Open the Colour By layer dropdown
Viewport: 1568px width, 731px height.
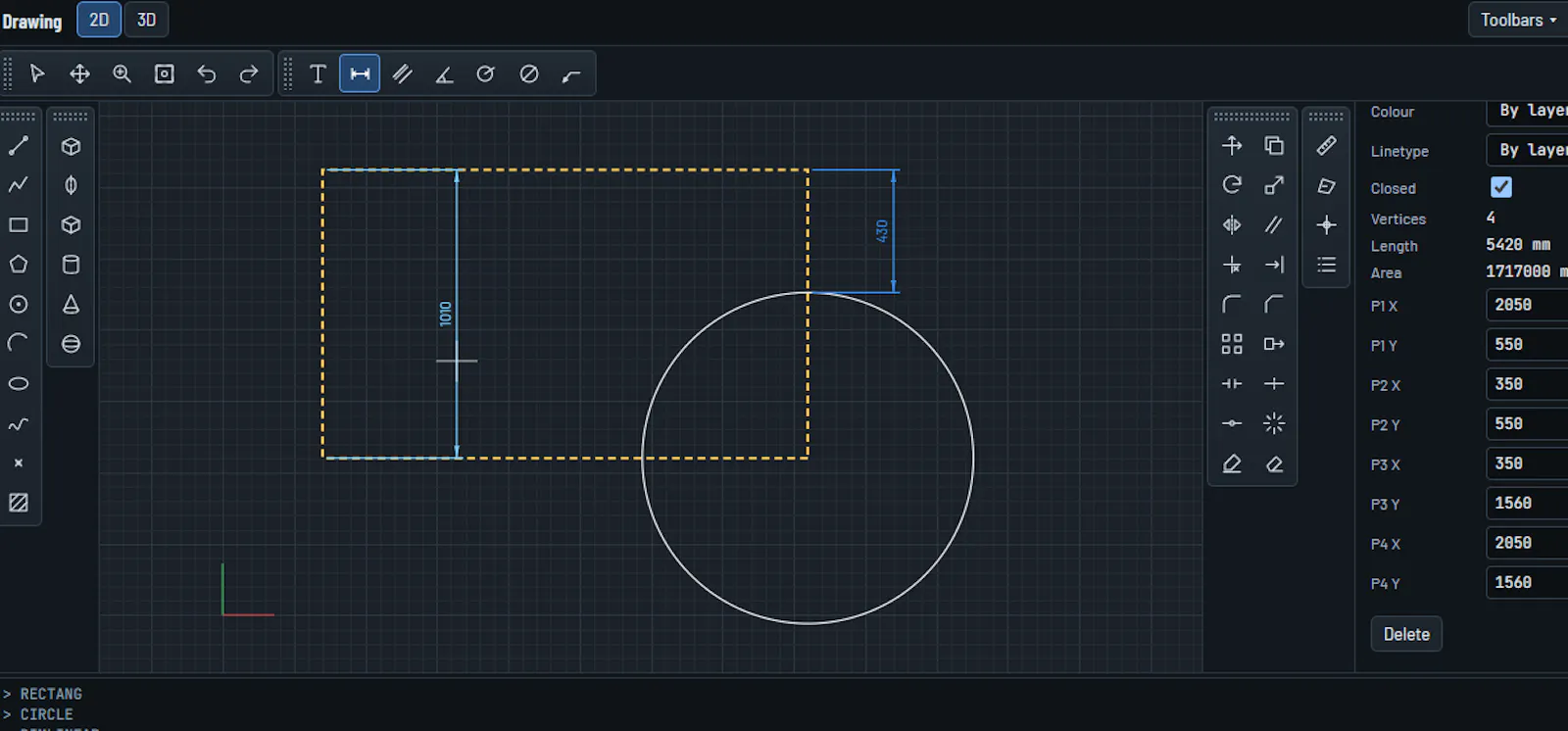(1529, 111)
